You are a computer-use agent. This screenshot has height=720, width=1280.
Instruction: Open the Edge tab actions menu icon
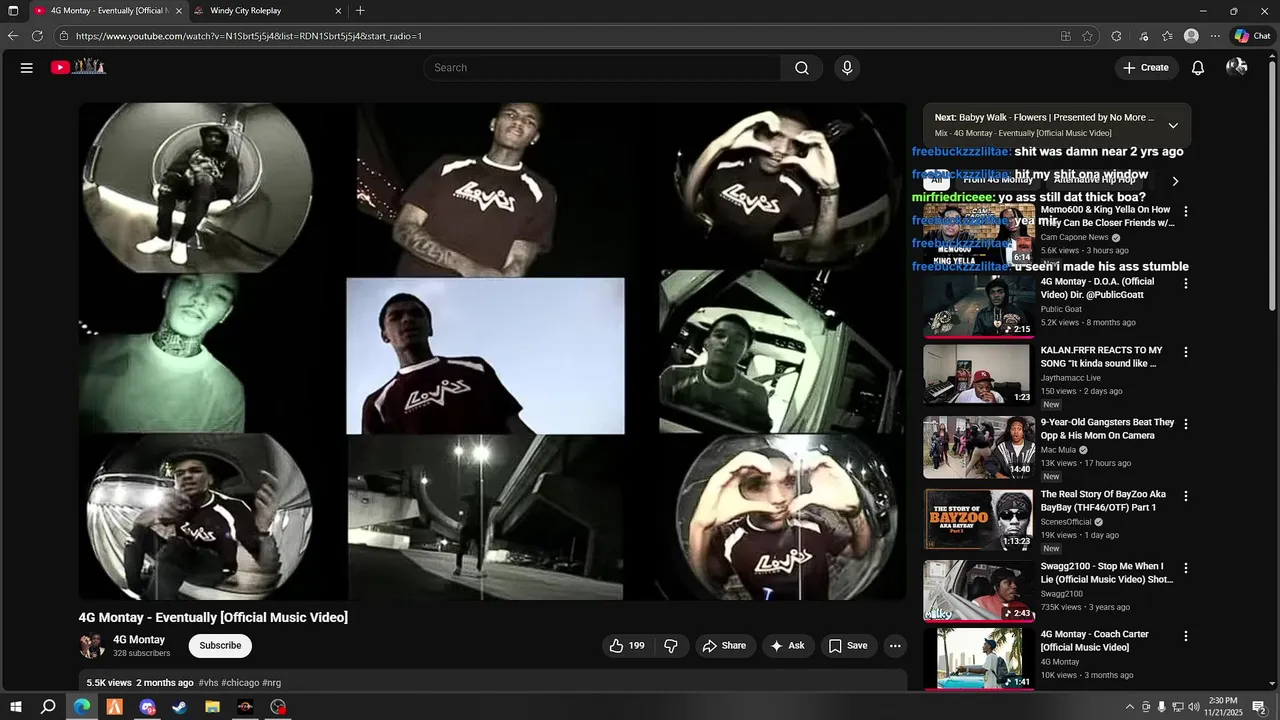[x=13, y=11]
